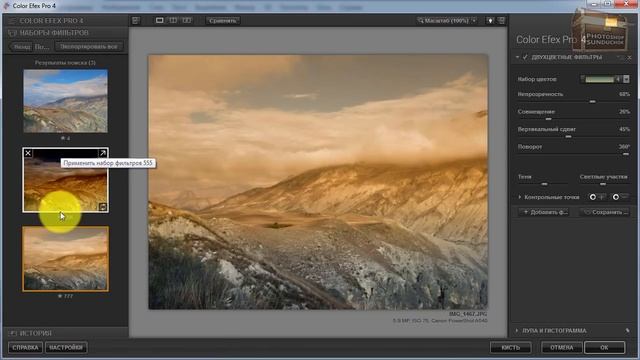Click the Сравнить compare button

(x=223, y=20)
